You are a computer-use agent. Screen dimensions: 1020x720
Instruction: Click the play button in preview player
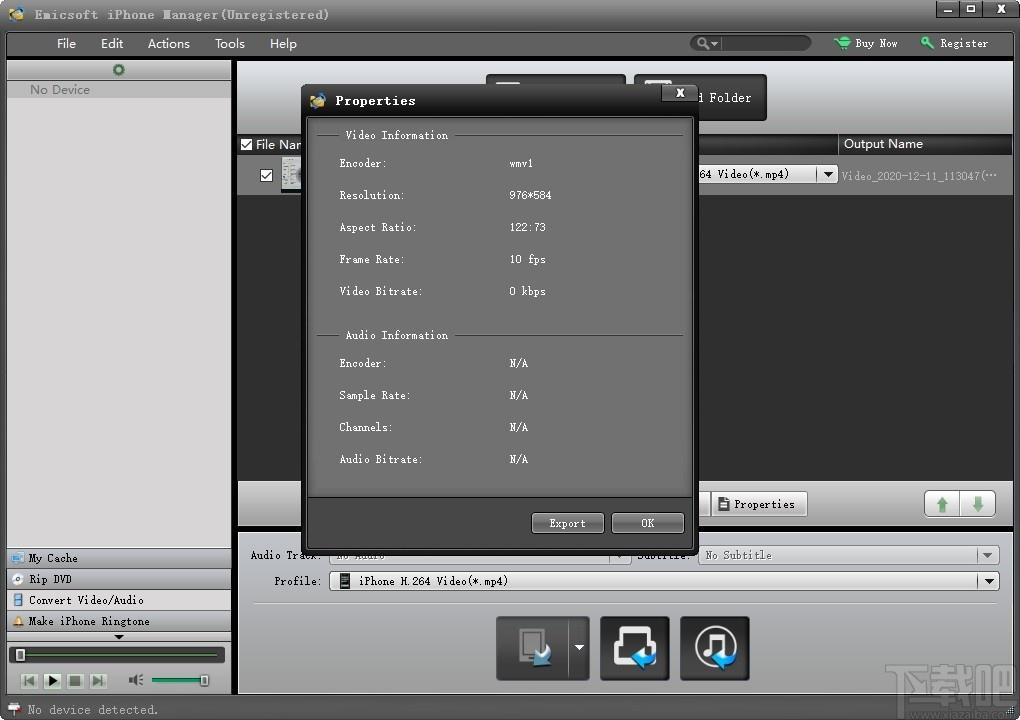click(x=53, y=681)
